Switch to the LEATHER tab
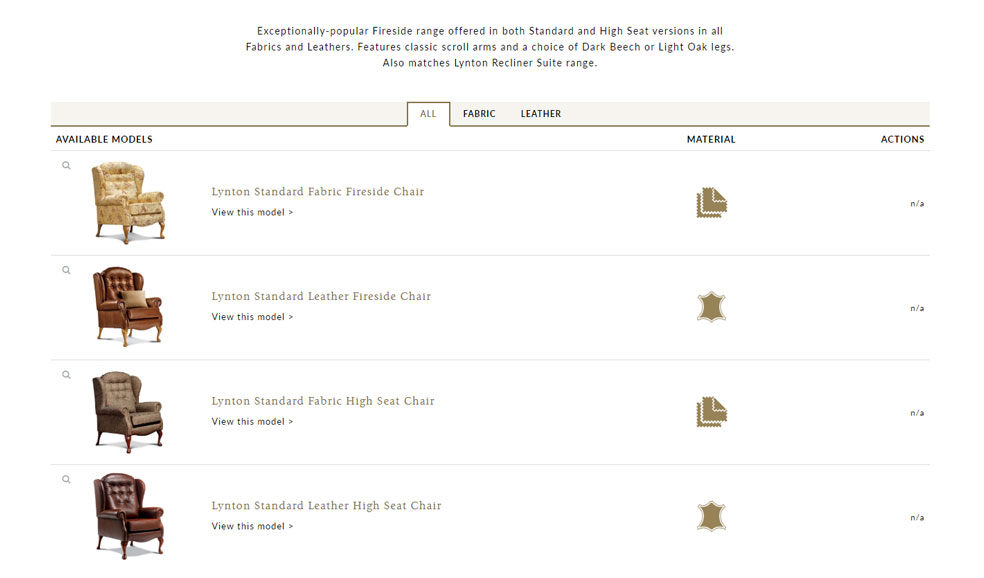 tap(541, 114)
